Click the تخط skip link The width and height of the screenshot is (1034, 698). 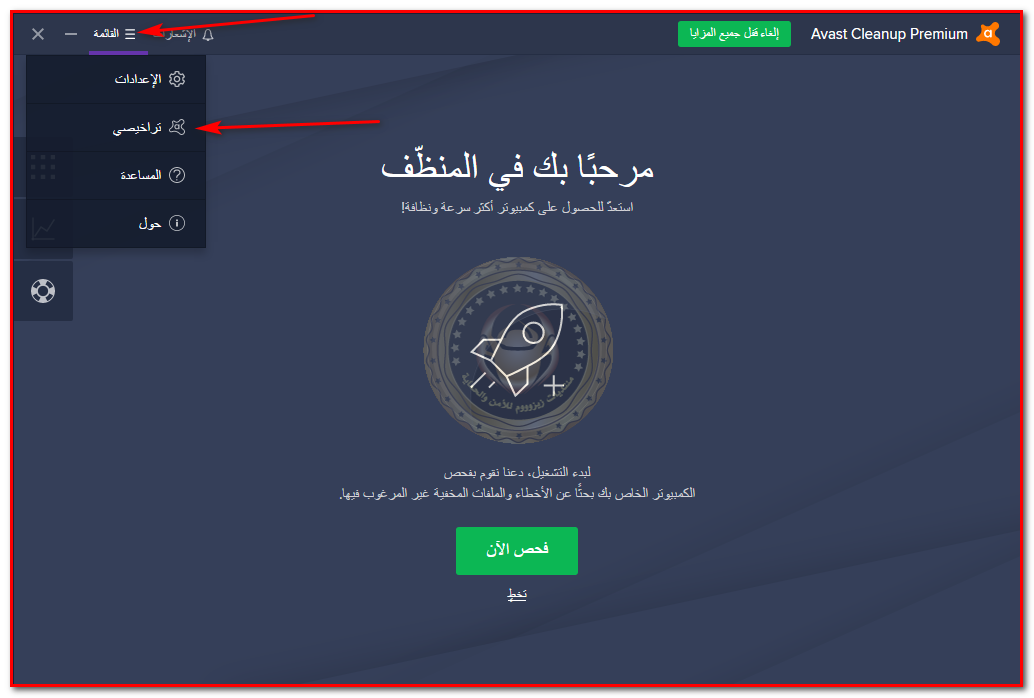(517, 595)
